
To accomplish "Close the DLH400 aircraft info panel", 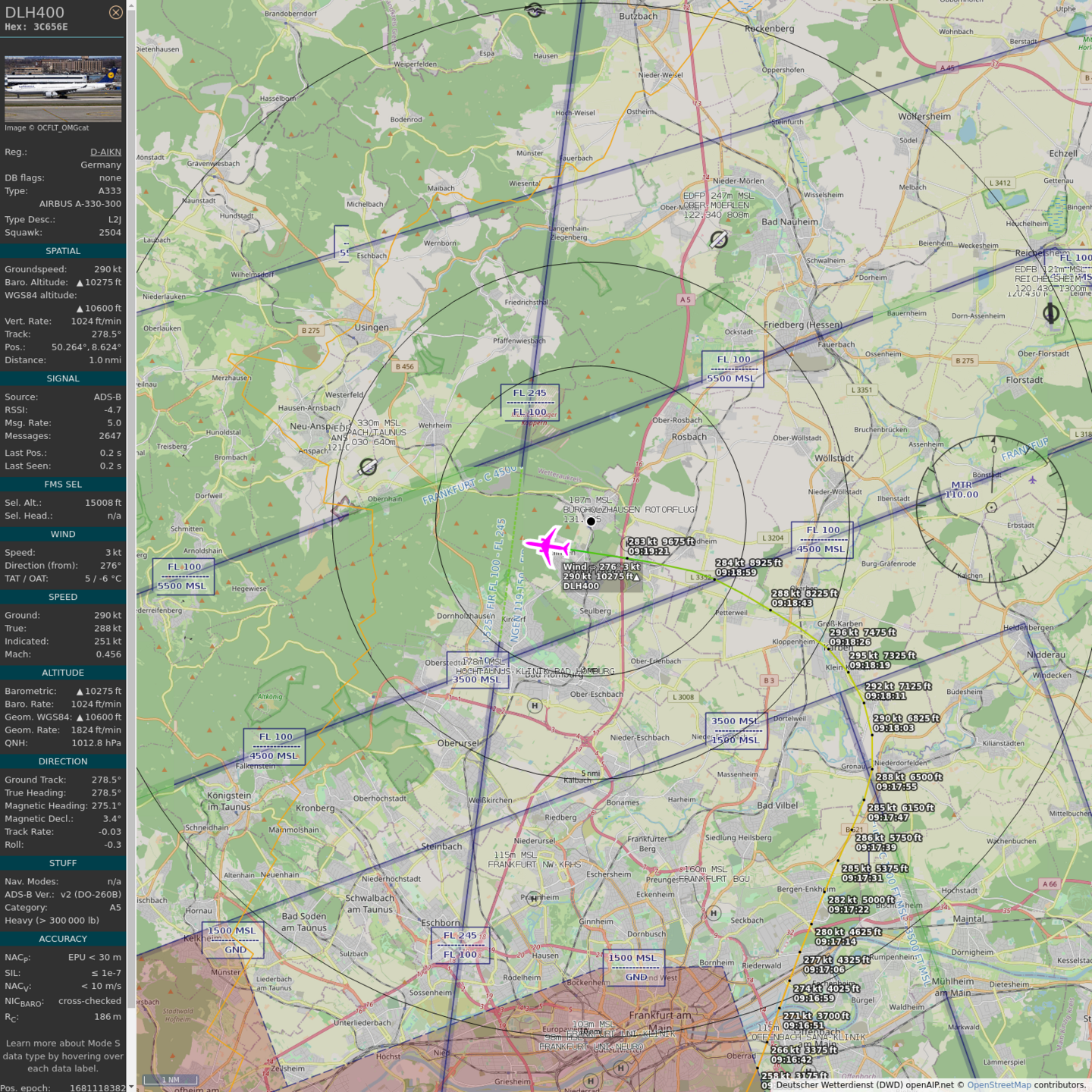I will [115, 12].
